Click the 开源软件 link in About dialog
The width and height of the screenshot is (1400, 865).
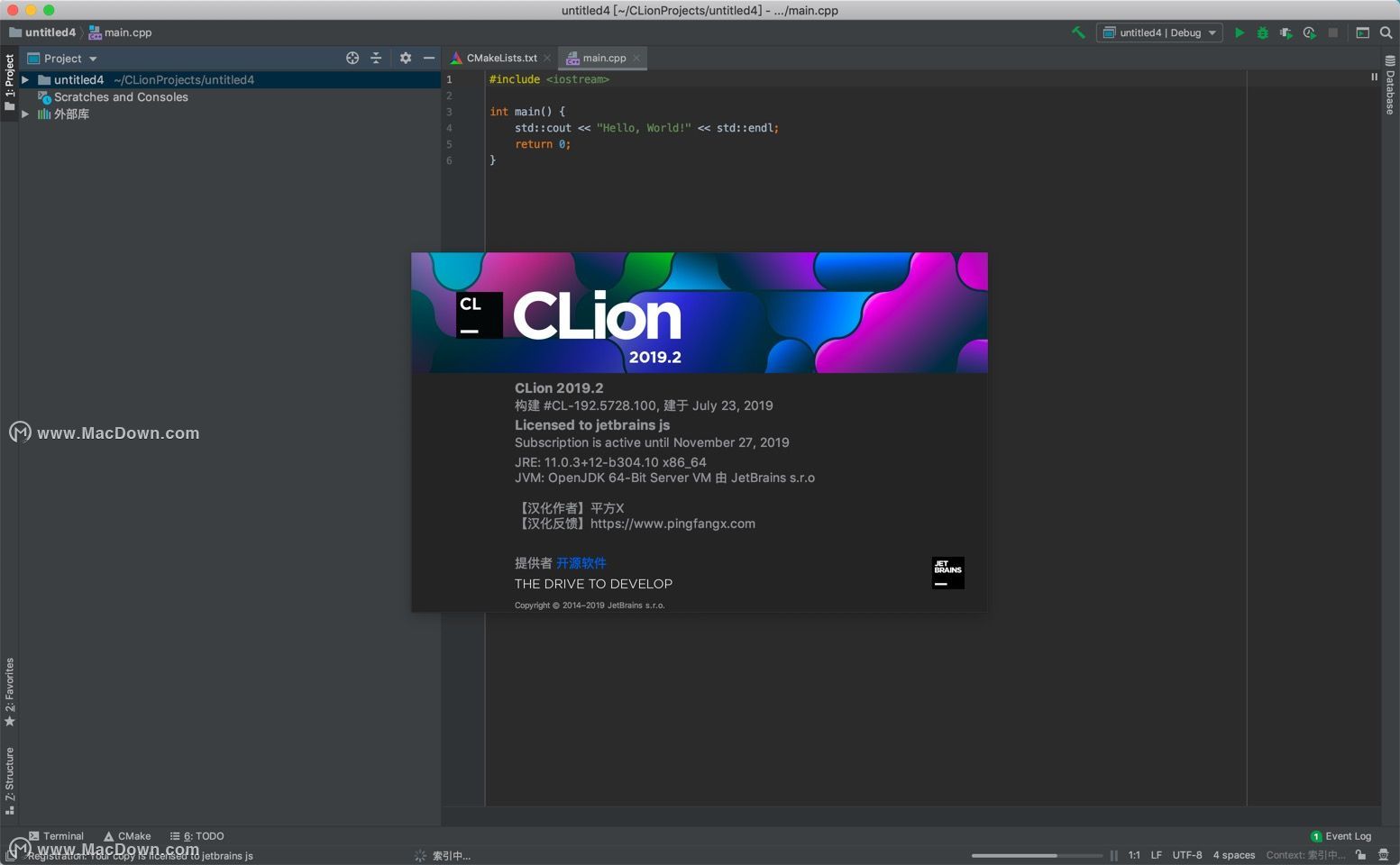581,563
